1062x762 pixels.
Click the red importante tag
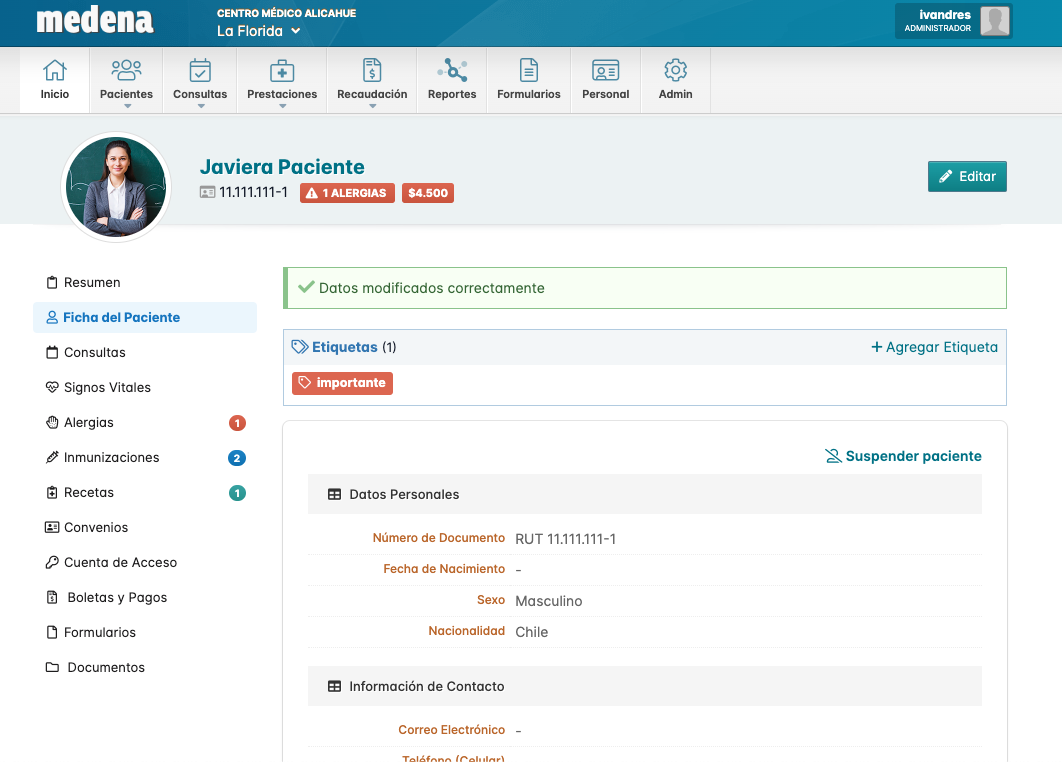[342, 383]
